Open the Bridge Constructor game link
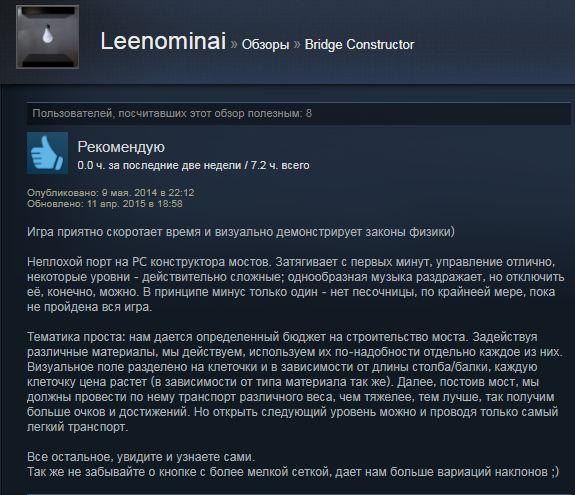The image size is (575, 495). (x=359, y=44)
